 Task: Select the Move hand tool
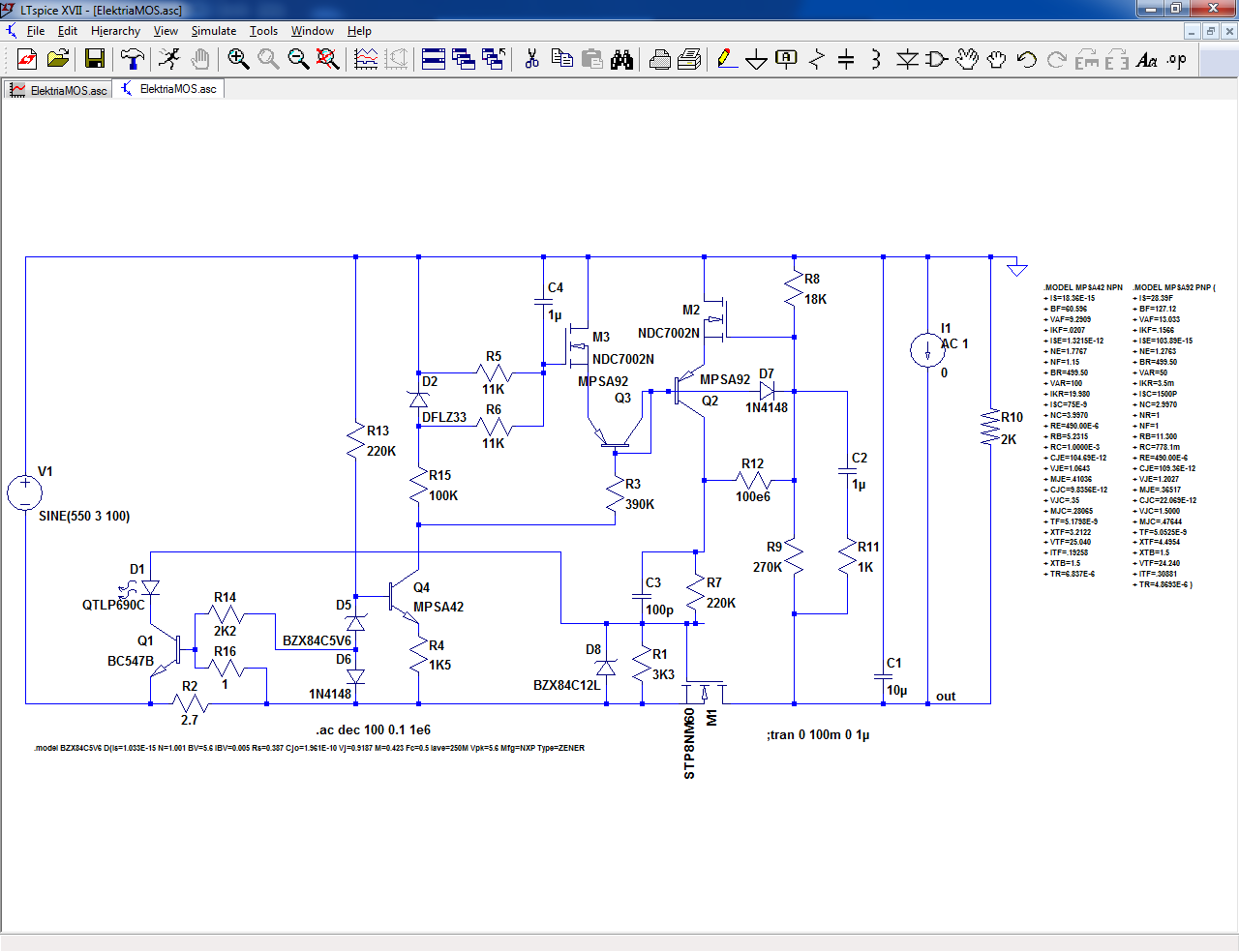click(x=967, y=59)
